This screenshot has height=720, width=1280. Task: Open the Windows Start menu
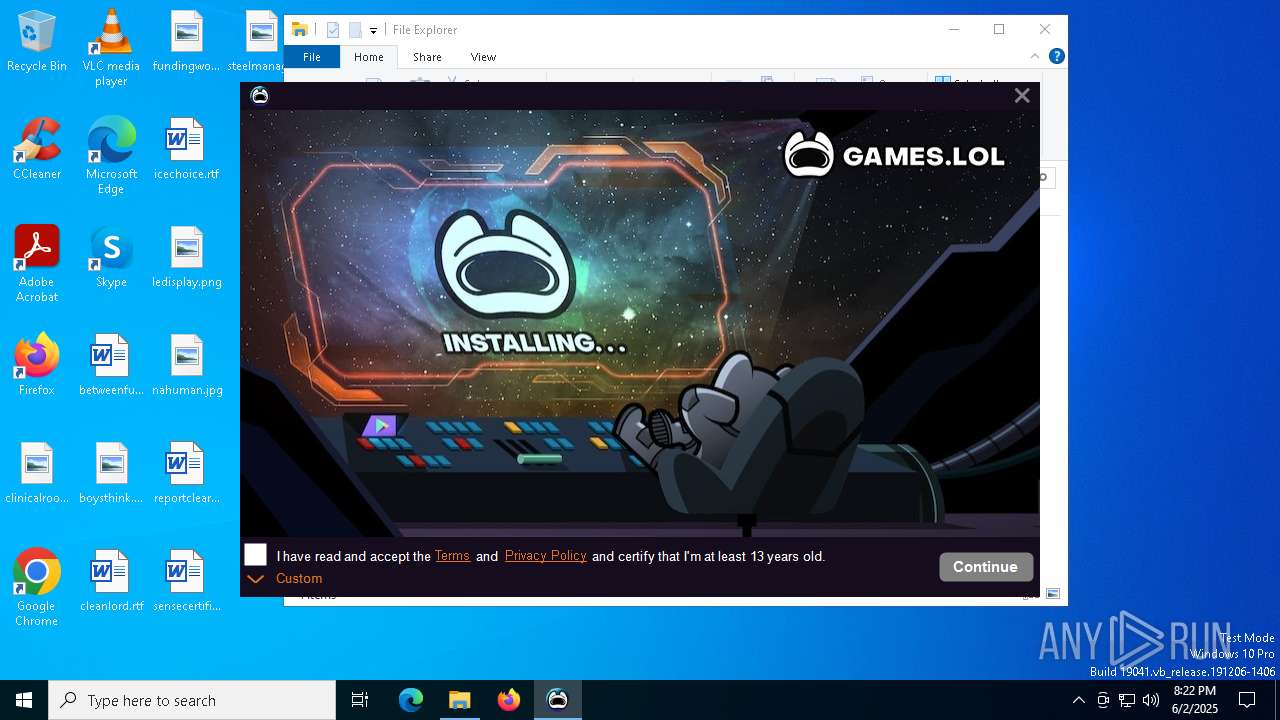click(24, 700)
